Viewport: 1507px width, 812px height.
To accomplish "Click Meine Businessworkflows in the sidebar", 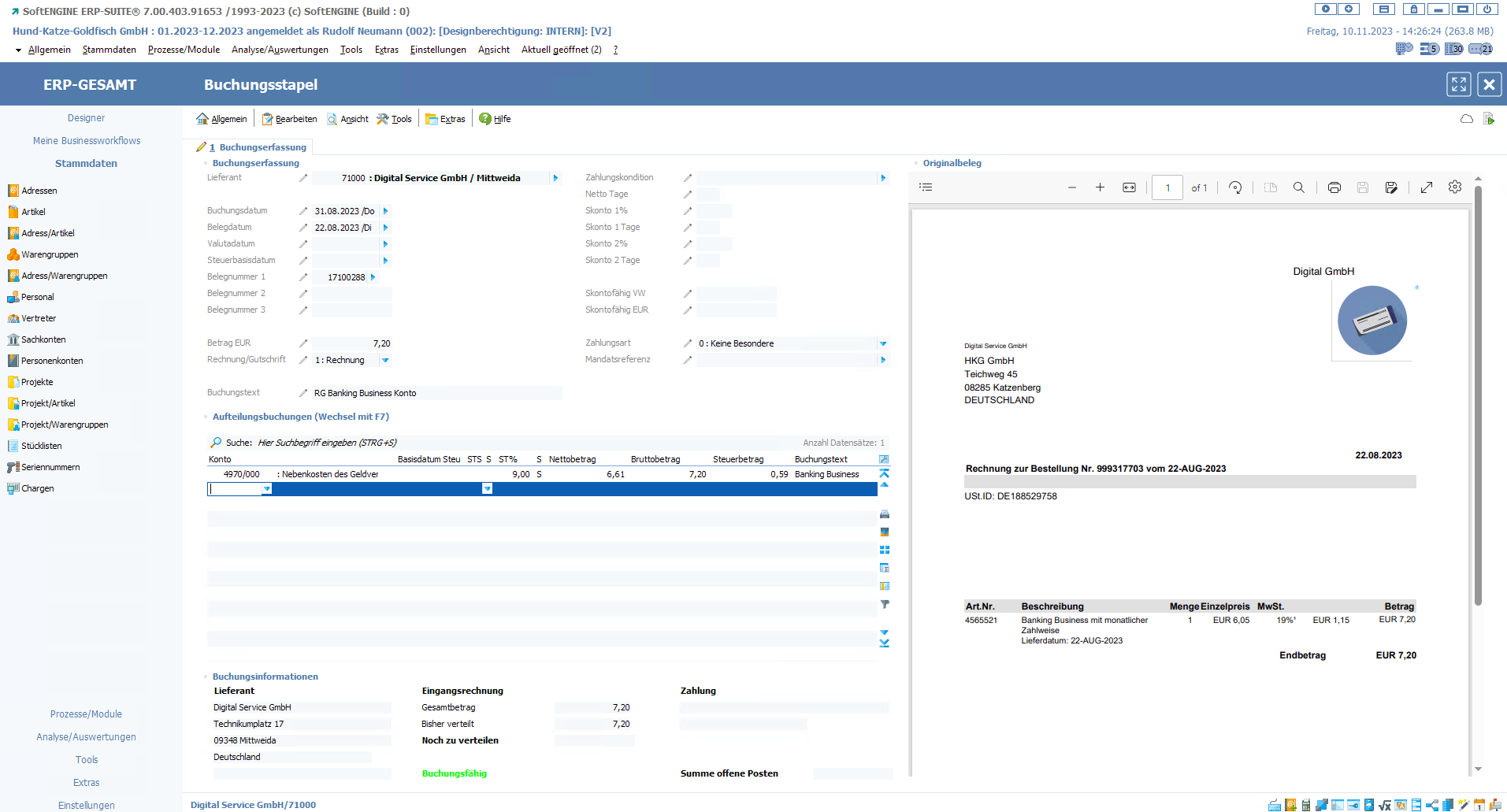I will click(x=87, y=141).
